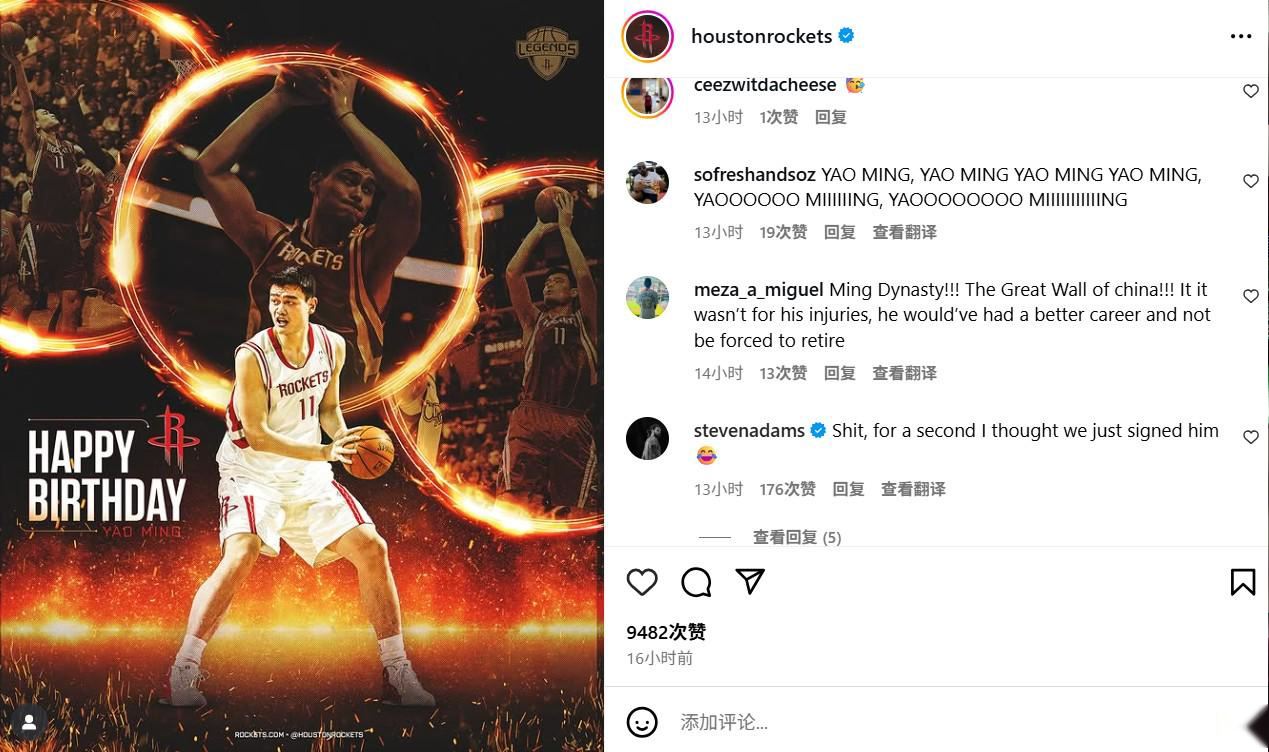This screenshot has width=1269, height=752.
Task: Like stevenadams comment heart
Action: click(x=1250, y=437)
